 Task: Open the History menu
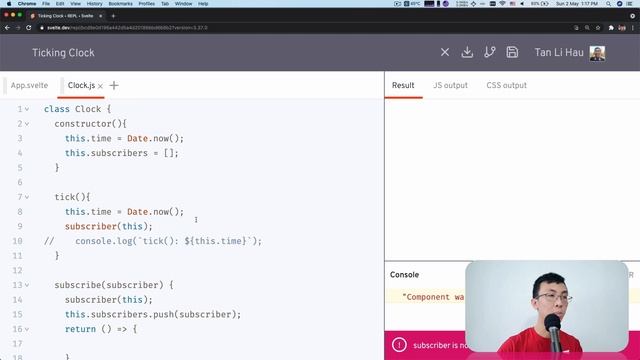(95, 4)
